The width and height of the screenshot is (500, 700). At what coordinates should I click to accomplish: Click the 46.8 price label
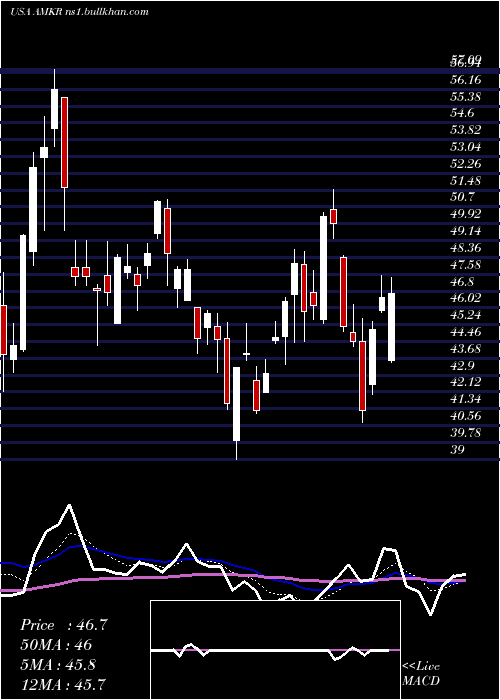462,282
